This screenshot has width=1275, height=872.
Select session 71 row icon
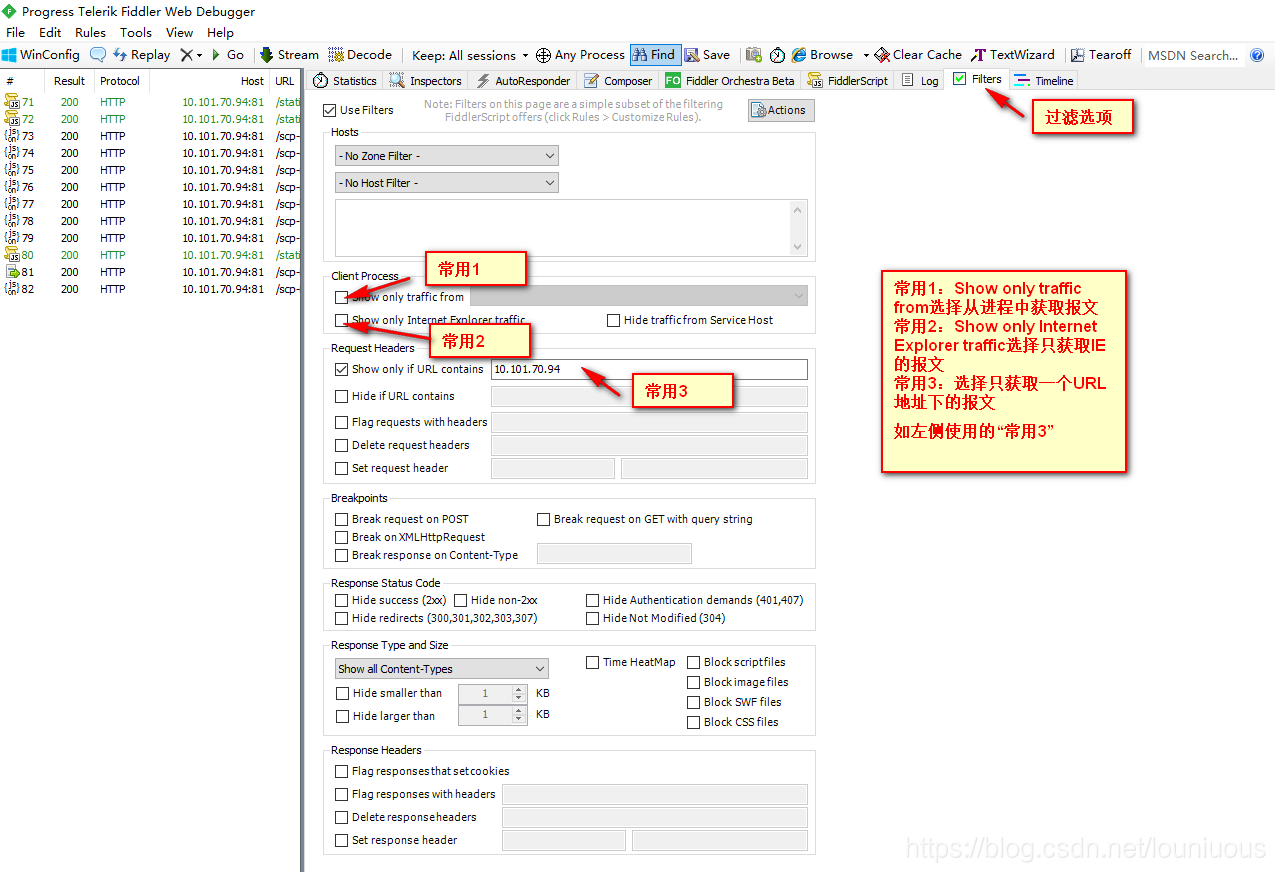click(12, 102)
